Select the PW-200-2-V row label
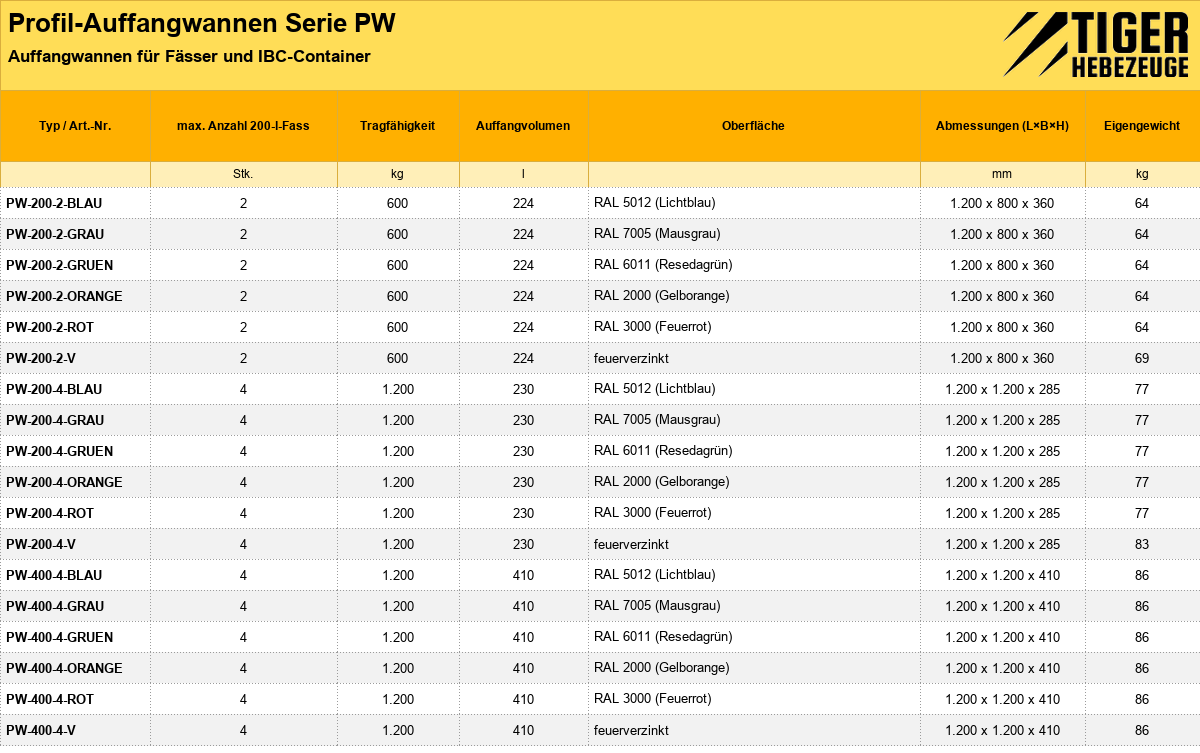This screenshot has height=753, width=1200. tap(41, 358)
